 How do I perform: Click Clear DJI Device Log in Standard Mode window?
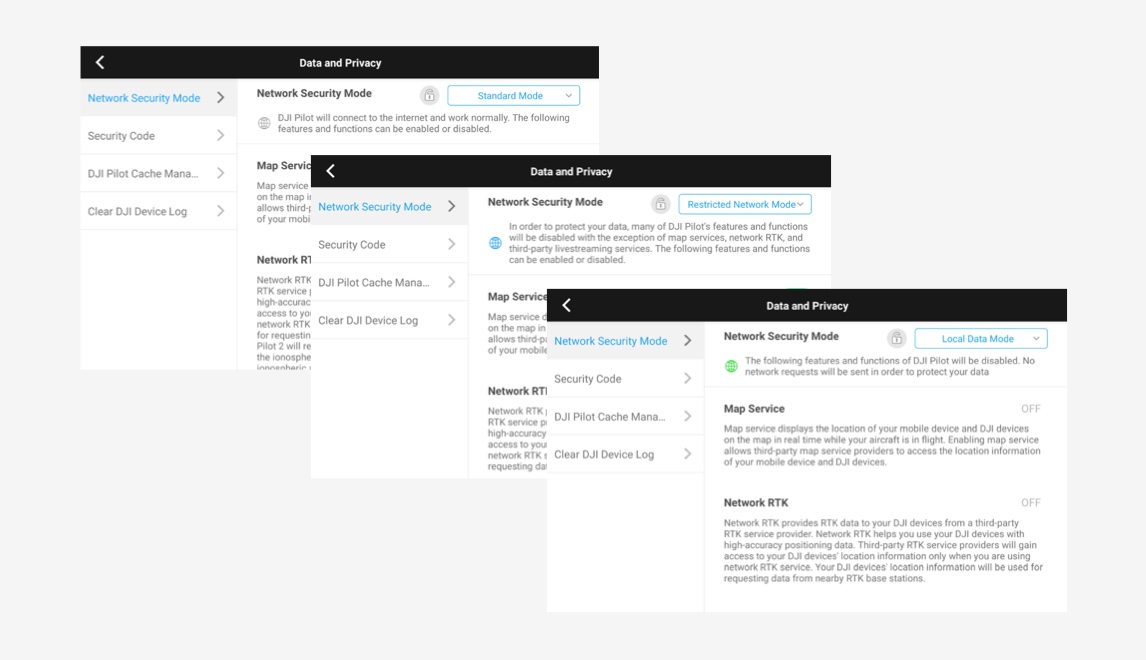pos(156,212)
